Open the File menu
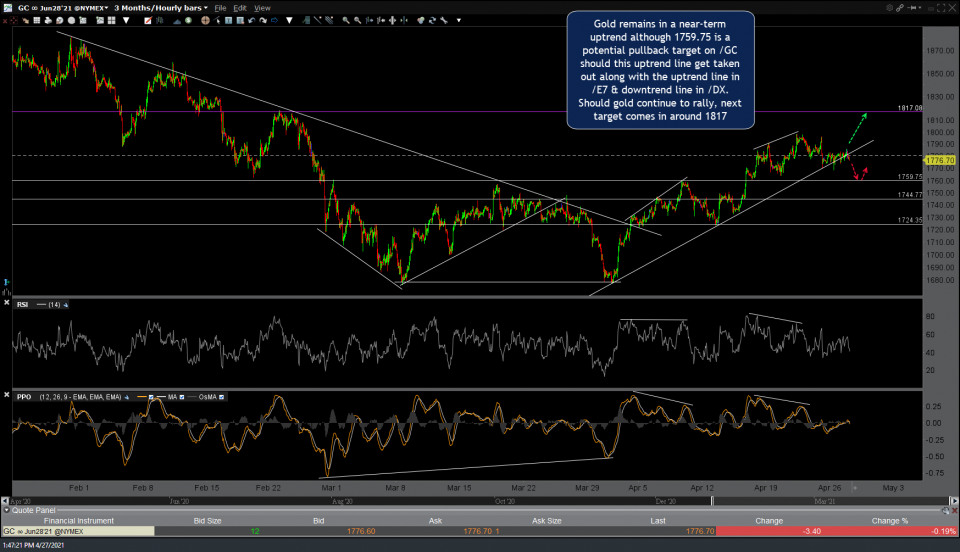960x552 pixels. pyautogui.click(x=220, y=8)
